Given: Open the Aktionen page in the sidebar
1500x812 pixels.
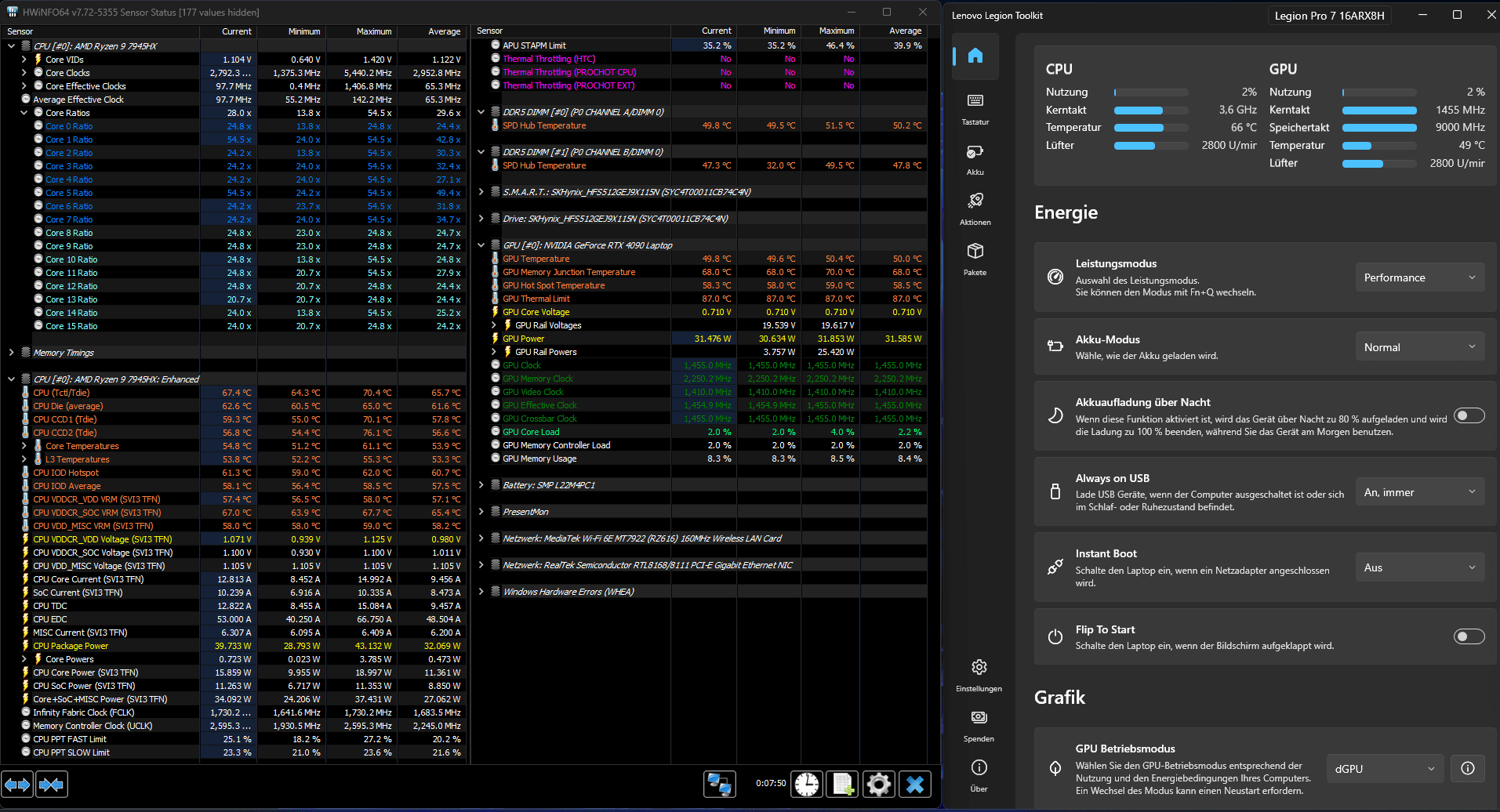Looking at the screenshot, I should [x=975, y=208].
